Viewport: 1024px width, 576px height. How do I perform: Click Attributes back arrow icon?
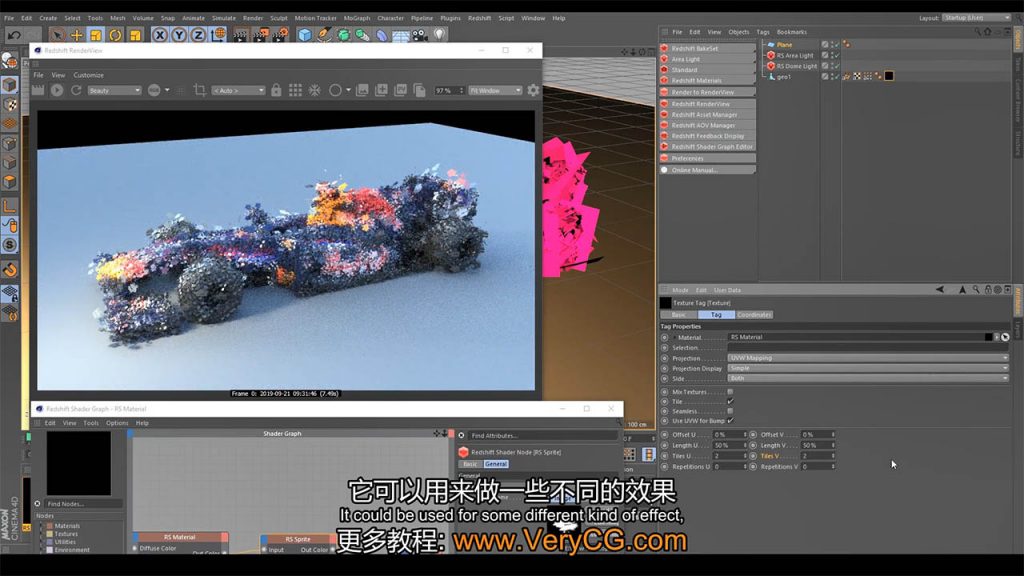tap(940, 289)
